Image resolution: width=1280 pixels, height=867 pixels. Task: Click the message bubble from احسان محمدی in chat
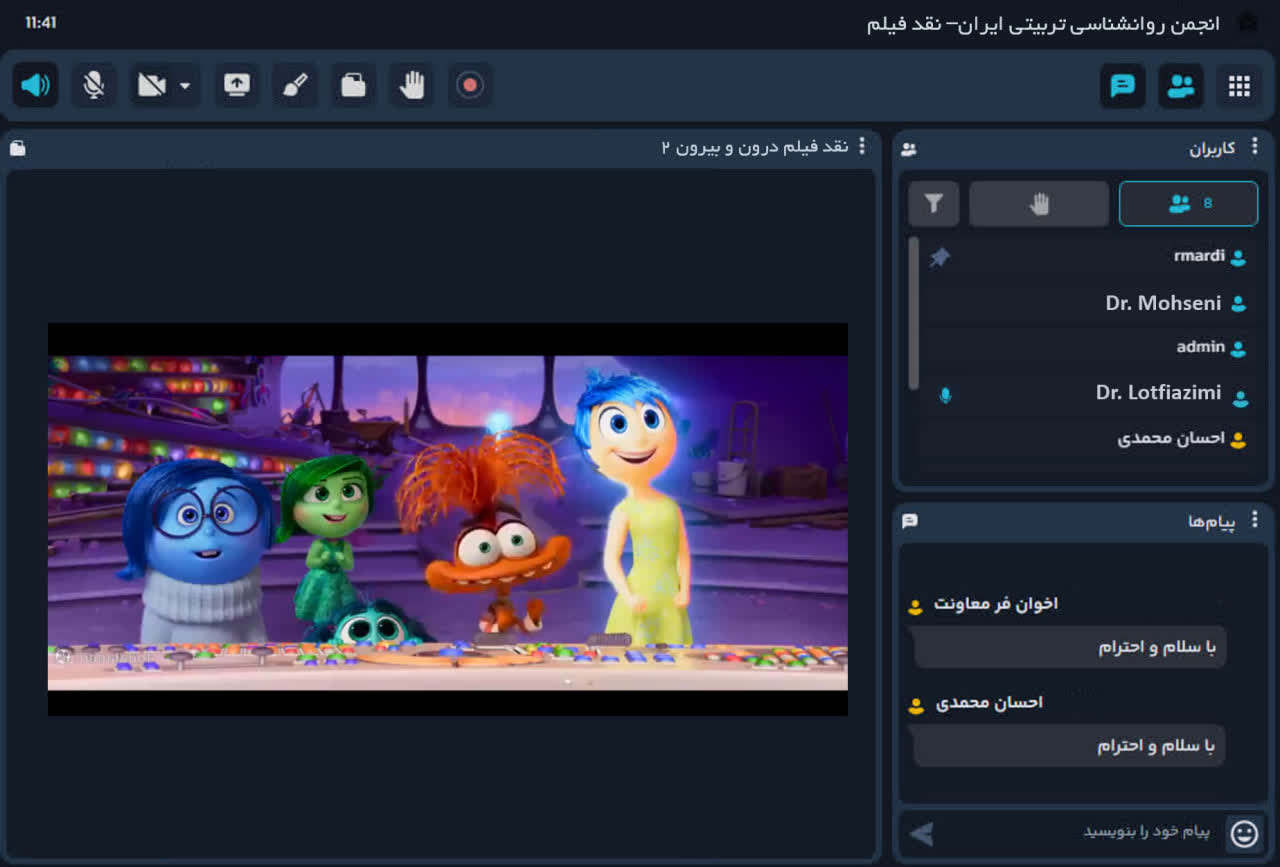click(x=1070, y=746)
